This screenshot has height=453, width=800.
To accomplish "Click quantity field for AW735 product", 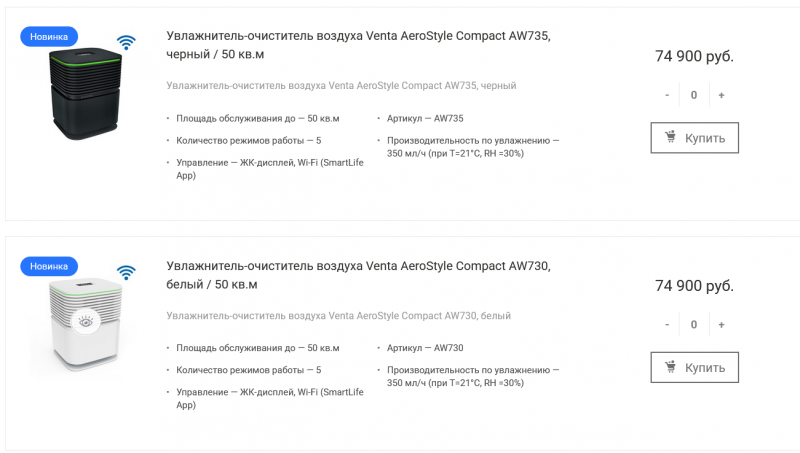I will point(694,95).
